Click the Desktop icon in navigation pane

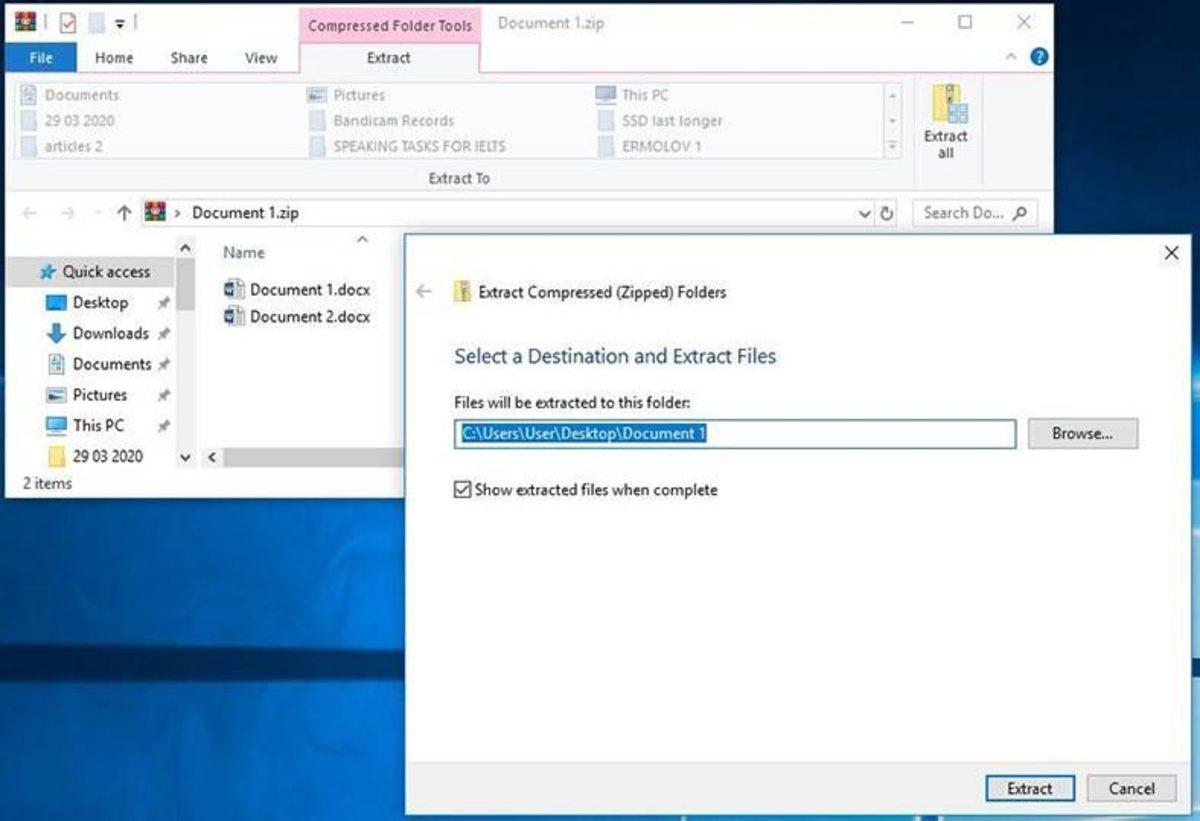click(56, 302)
